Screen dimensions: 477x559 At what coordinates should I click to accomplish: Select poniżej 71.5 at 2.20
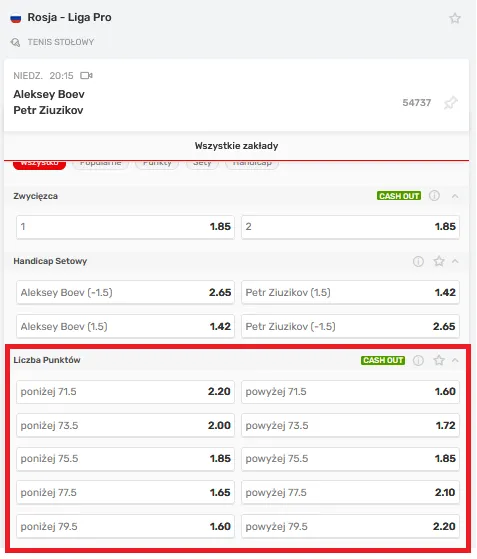125,392
